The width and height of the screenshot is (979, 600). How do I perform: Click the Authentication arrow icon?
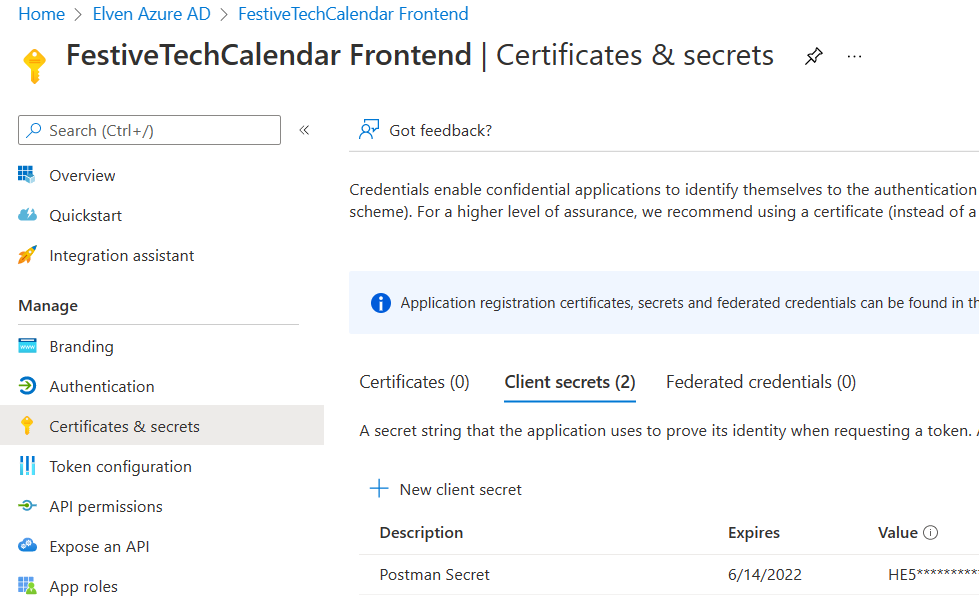(x=27, y=386)
